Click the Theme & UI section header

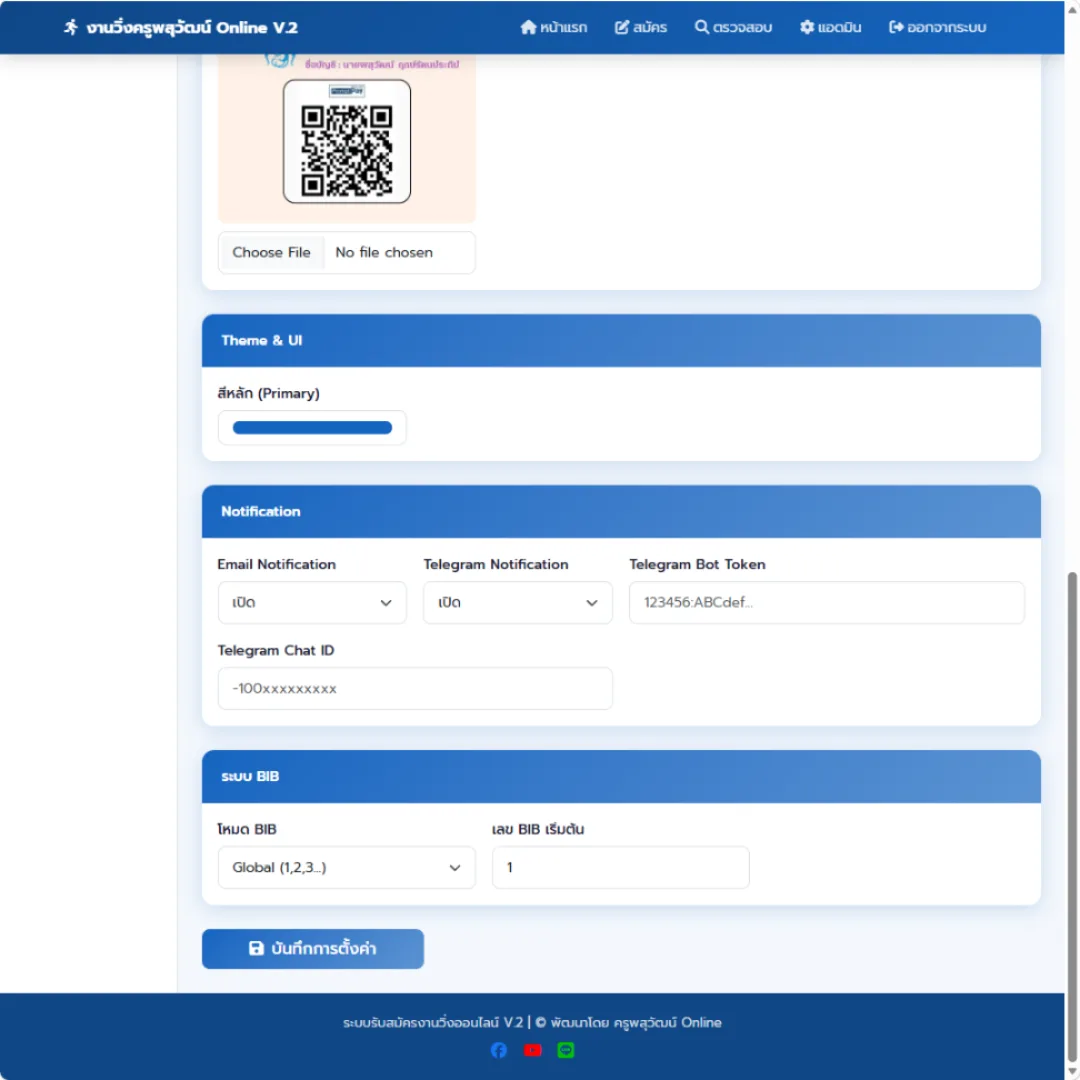pos(621,341)
